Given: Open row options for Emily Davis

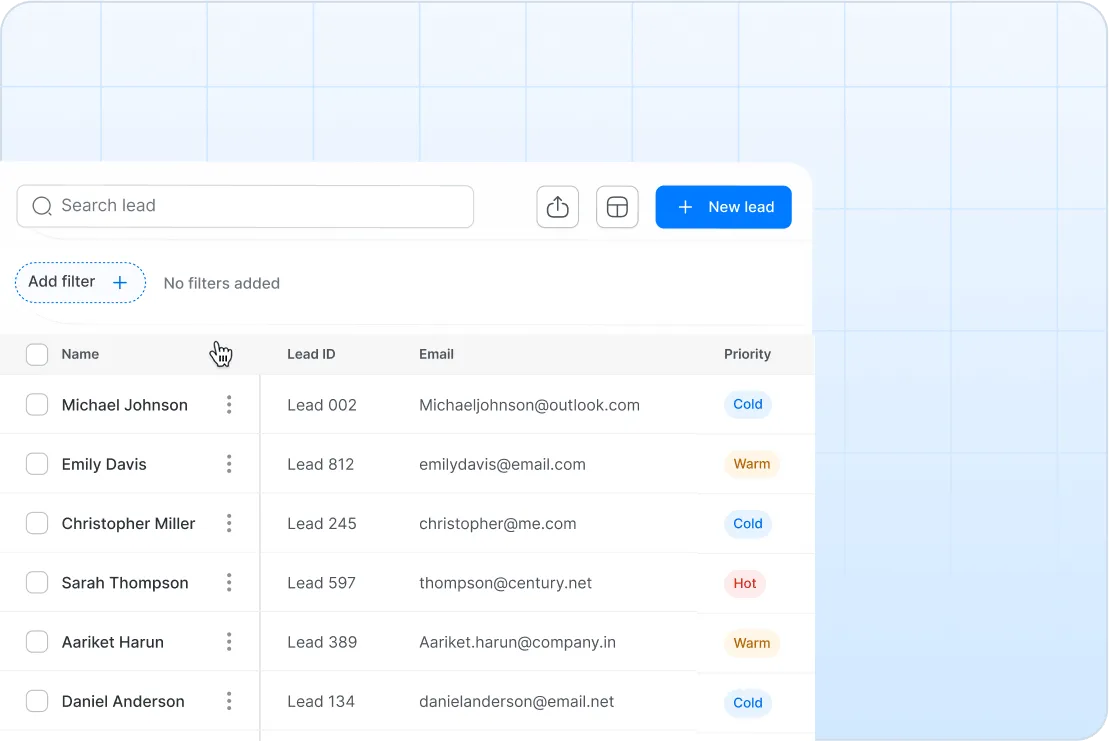Looking at the screenshot, I should click(x=229, y=464).
